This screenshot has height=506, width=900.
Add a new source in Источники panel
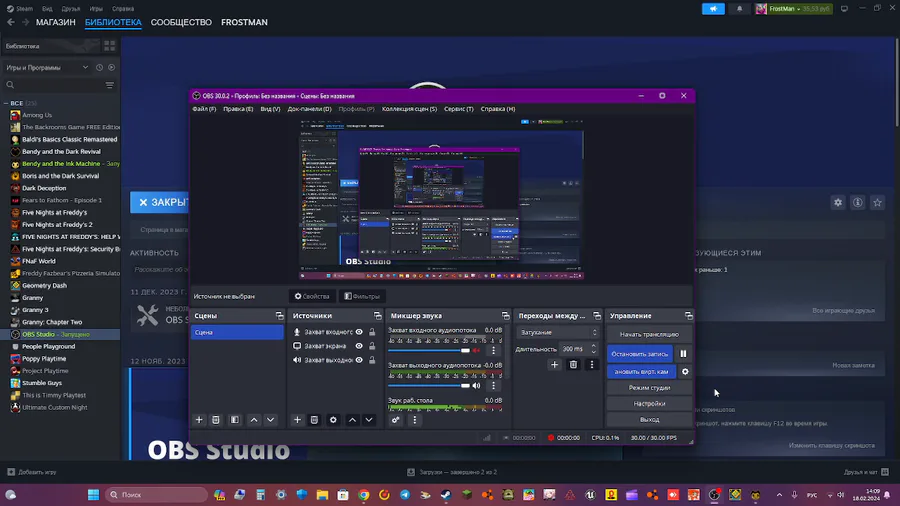click(297, 420)
